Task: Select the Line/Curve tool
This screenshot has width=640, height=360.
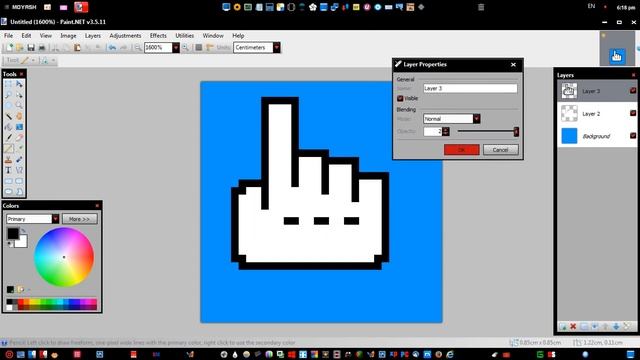Action: coord(19,170)
